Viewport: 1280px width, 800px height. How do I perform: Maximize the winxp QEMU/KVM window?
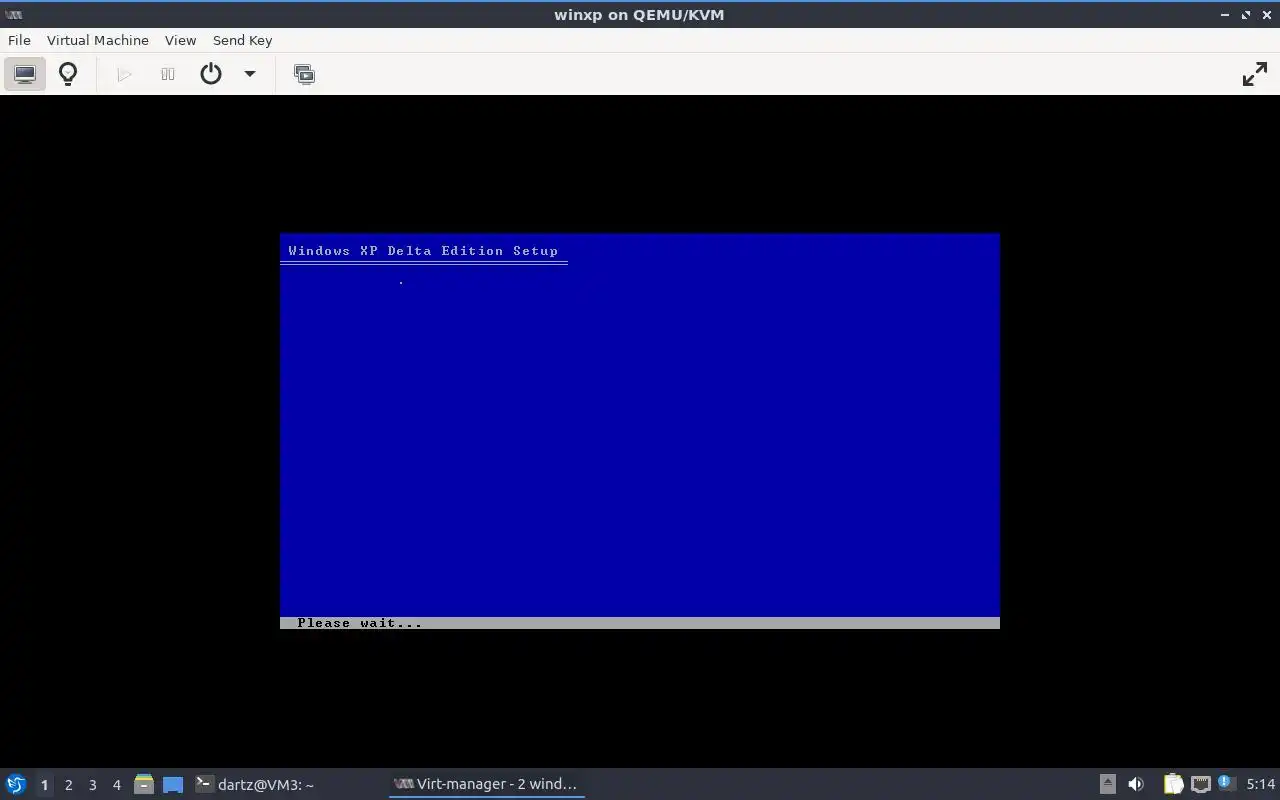1246,15
